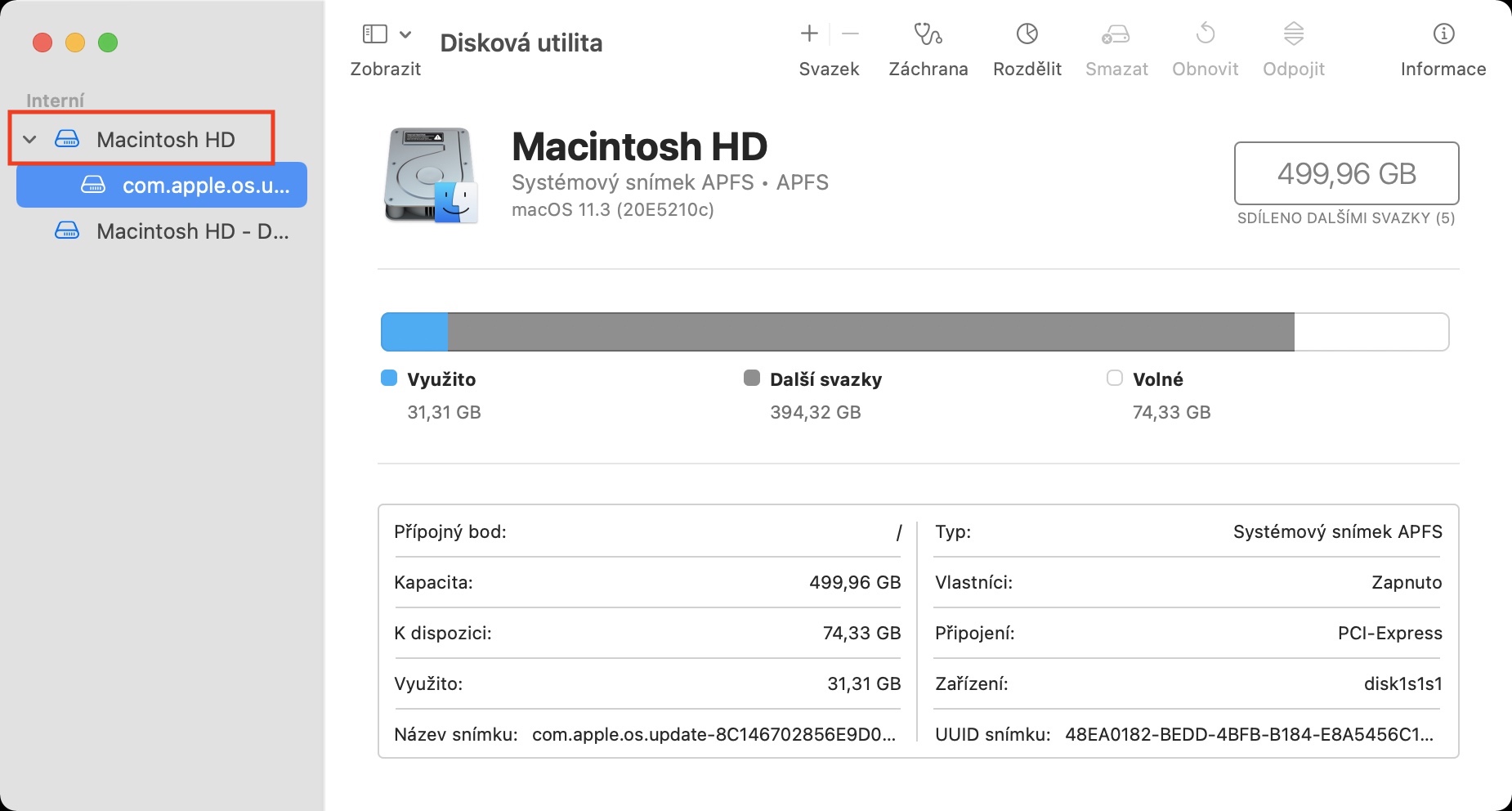Select Macintosh HD in the sidebar

[165, 140]
